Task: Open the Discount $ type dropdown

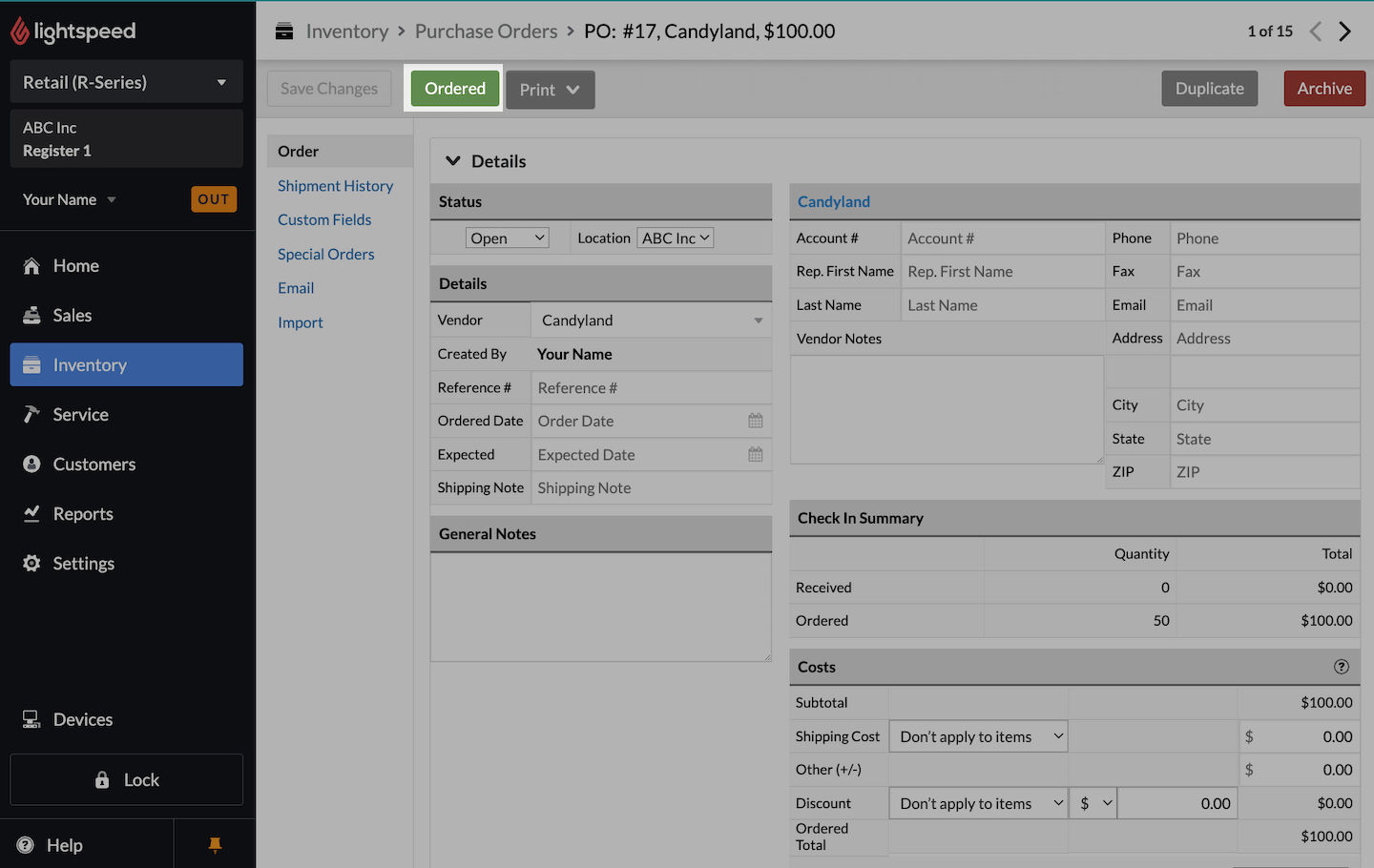Action: [1093, 803]
